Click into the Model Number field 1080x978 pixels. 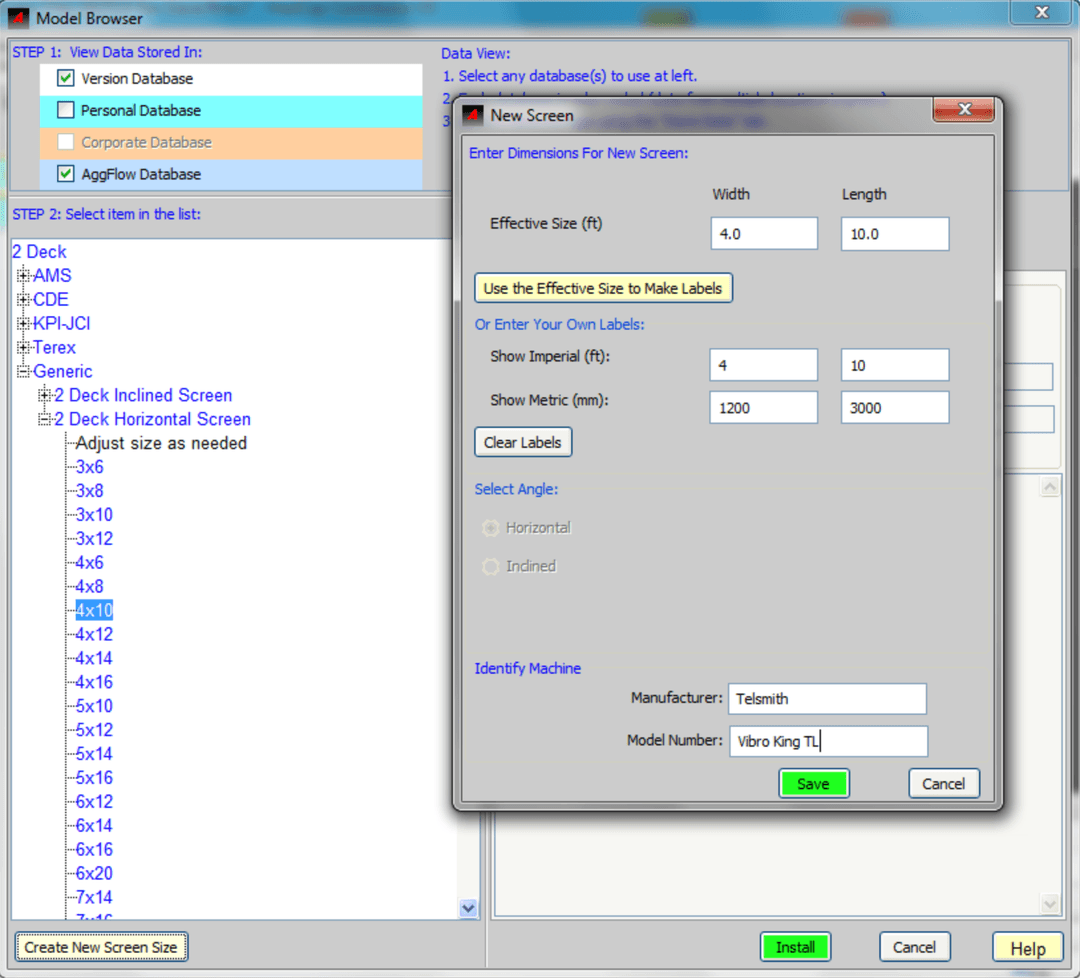coord(828,741)
